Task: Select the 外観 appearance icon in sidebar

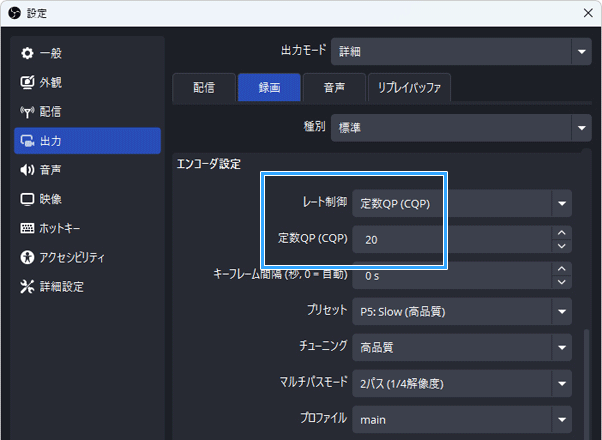Action: tap(27, 82)
